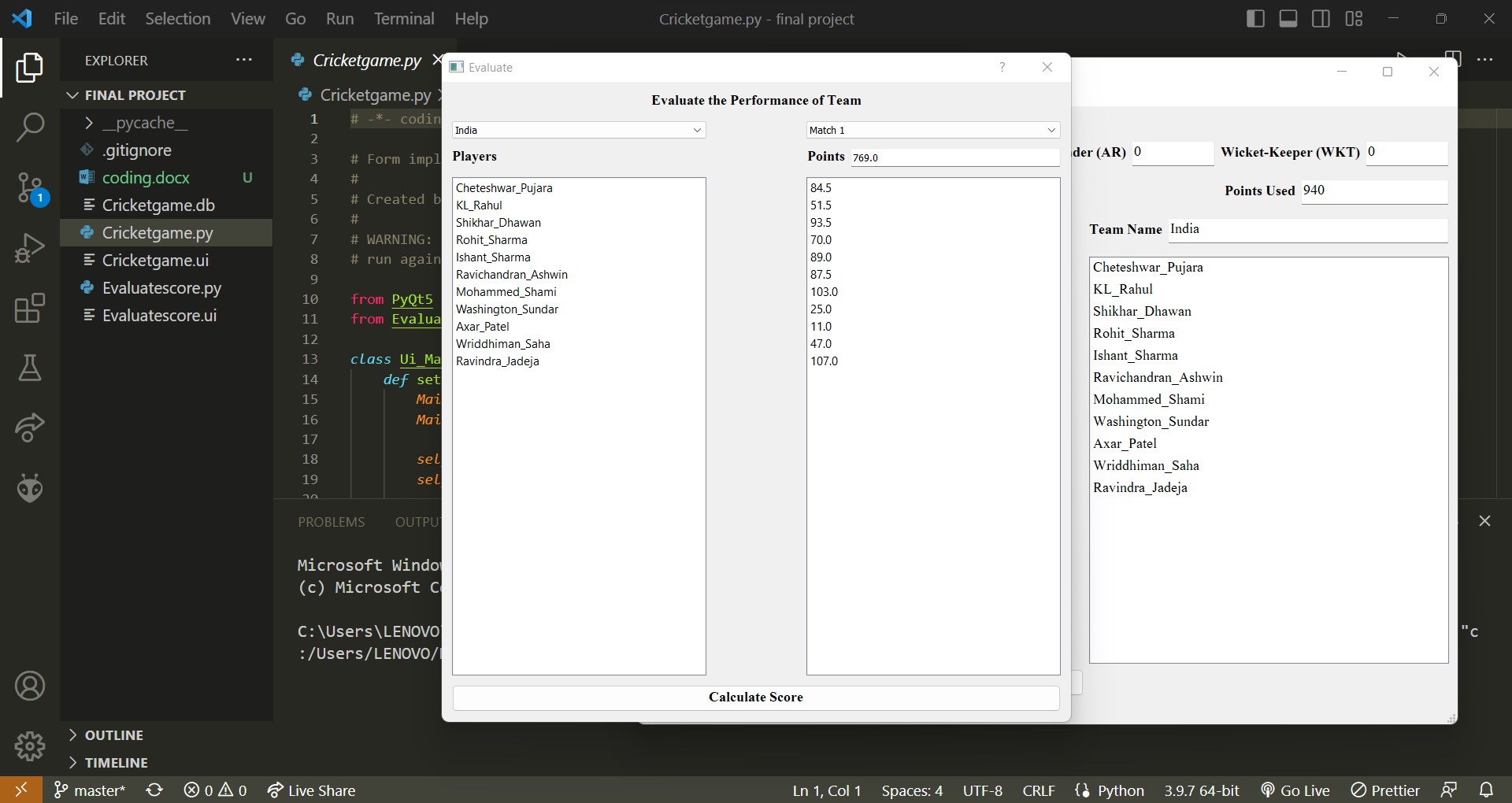
Task: Open the Accounts icon above settings
Action: click(x=30, y=686)
